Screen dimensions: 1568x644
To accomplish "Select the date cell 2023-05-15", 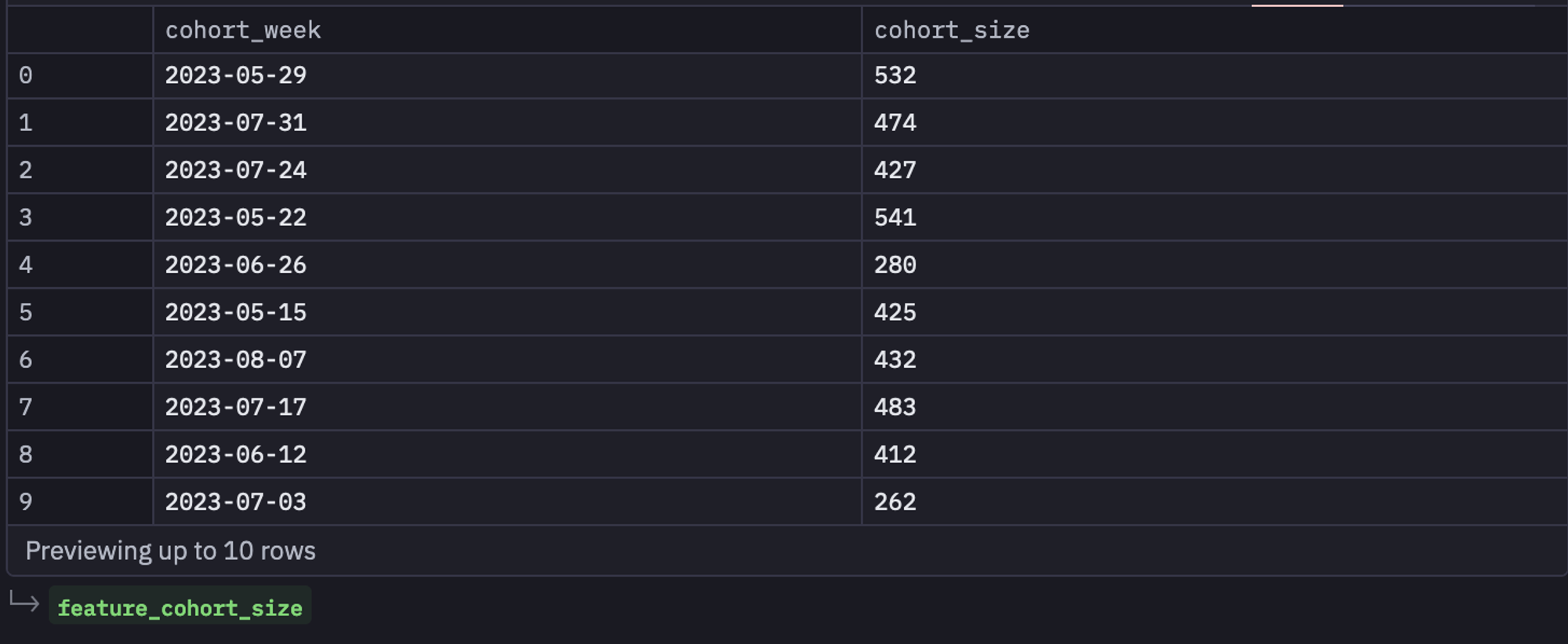I will point(507,312).
